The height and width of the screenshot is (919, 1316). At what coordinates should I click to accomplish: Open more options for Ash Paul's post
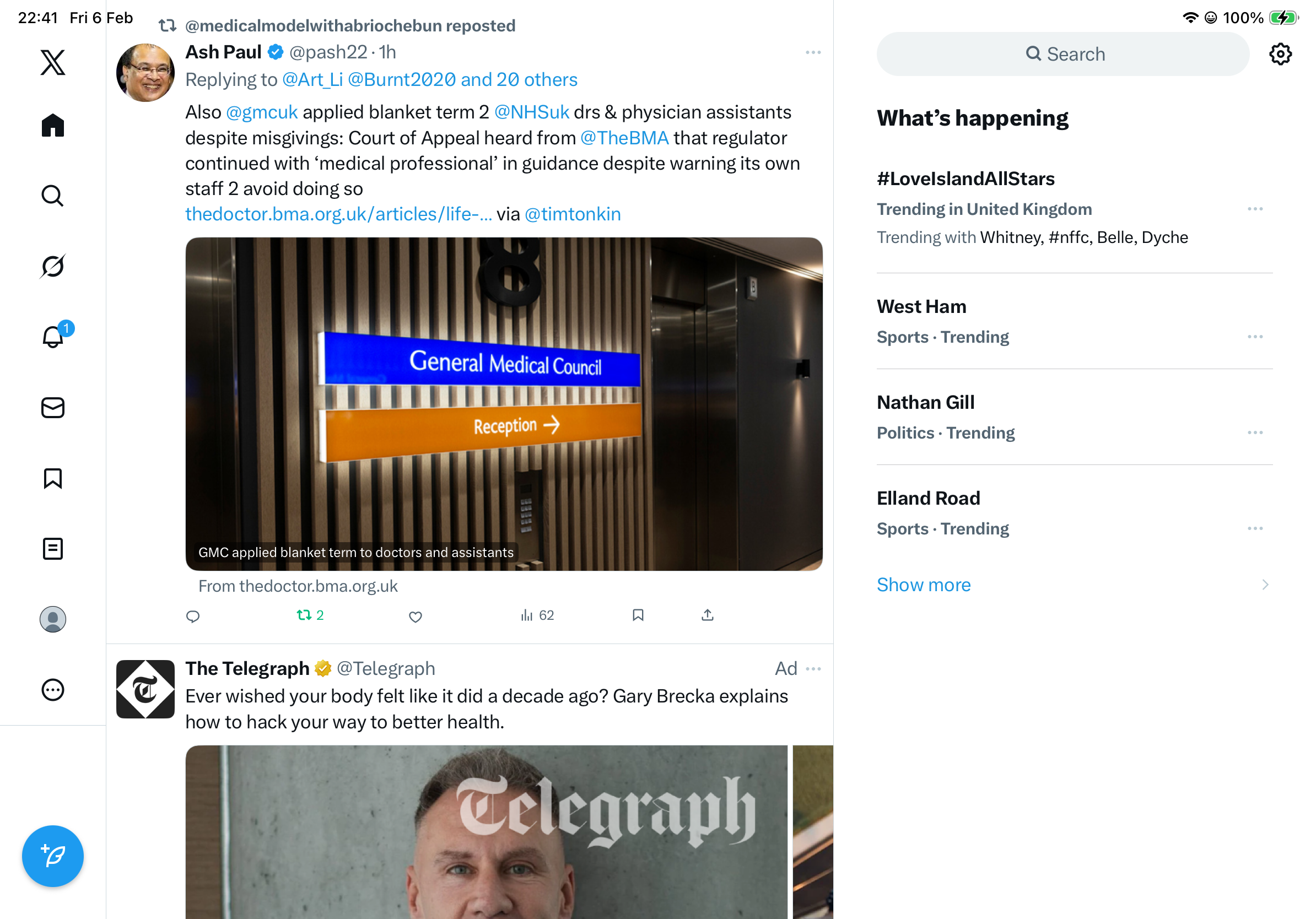(x=813, y=52)
